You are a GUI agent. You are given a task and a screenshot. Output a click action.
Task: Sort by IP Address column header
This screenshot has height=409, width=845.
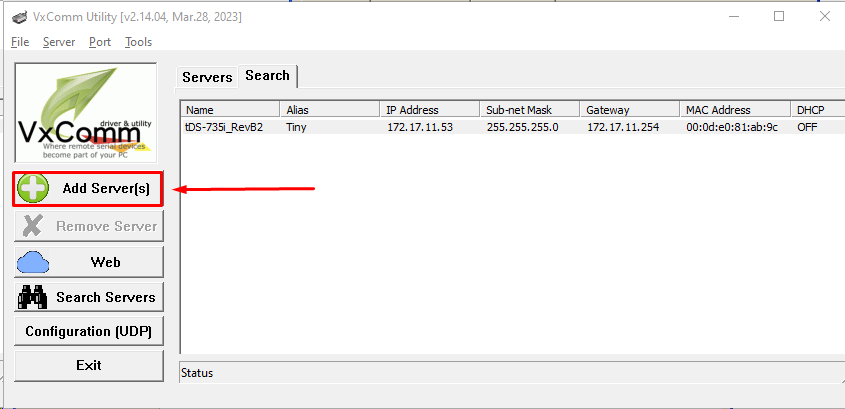click(430, 109)
